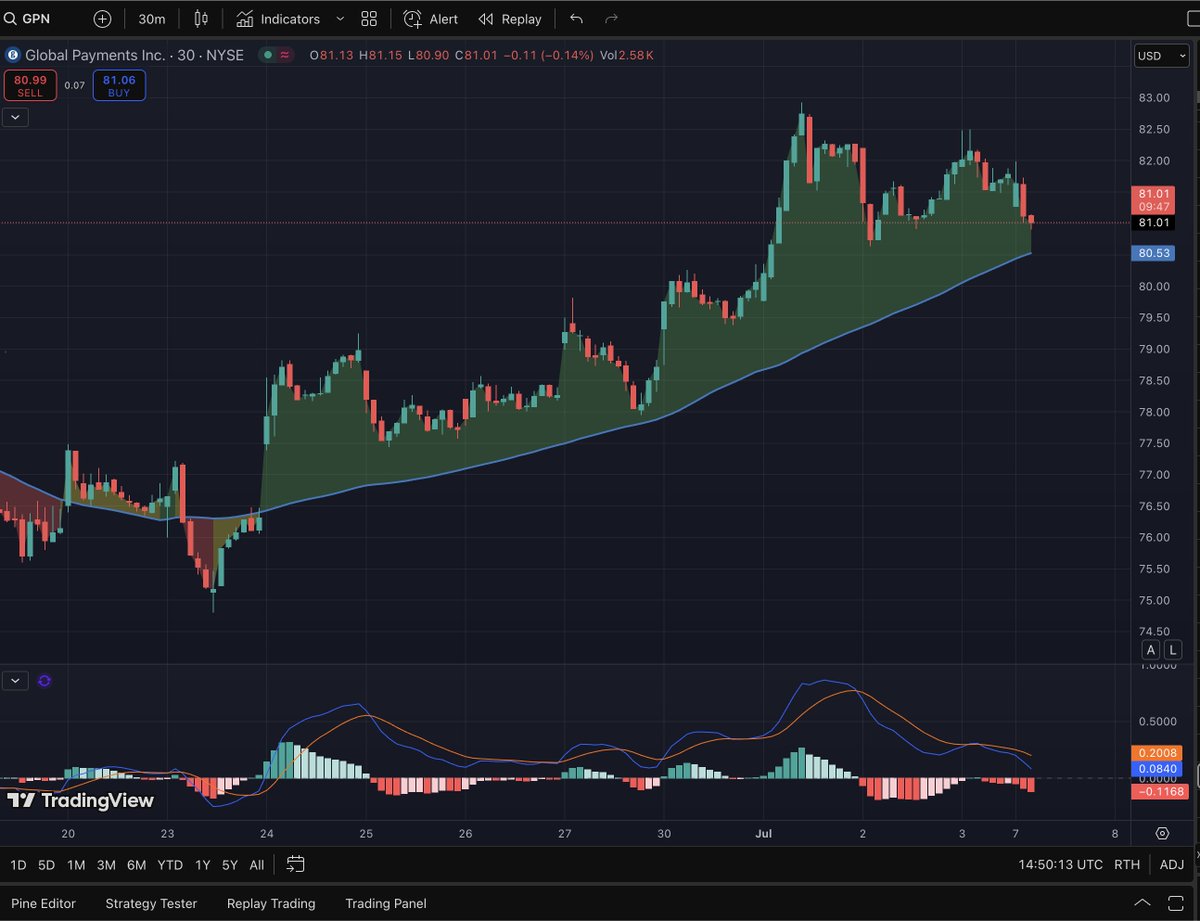Set date range to 1Y
The width and height of the screenshot is (1200, 921).
point(203,865)
